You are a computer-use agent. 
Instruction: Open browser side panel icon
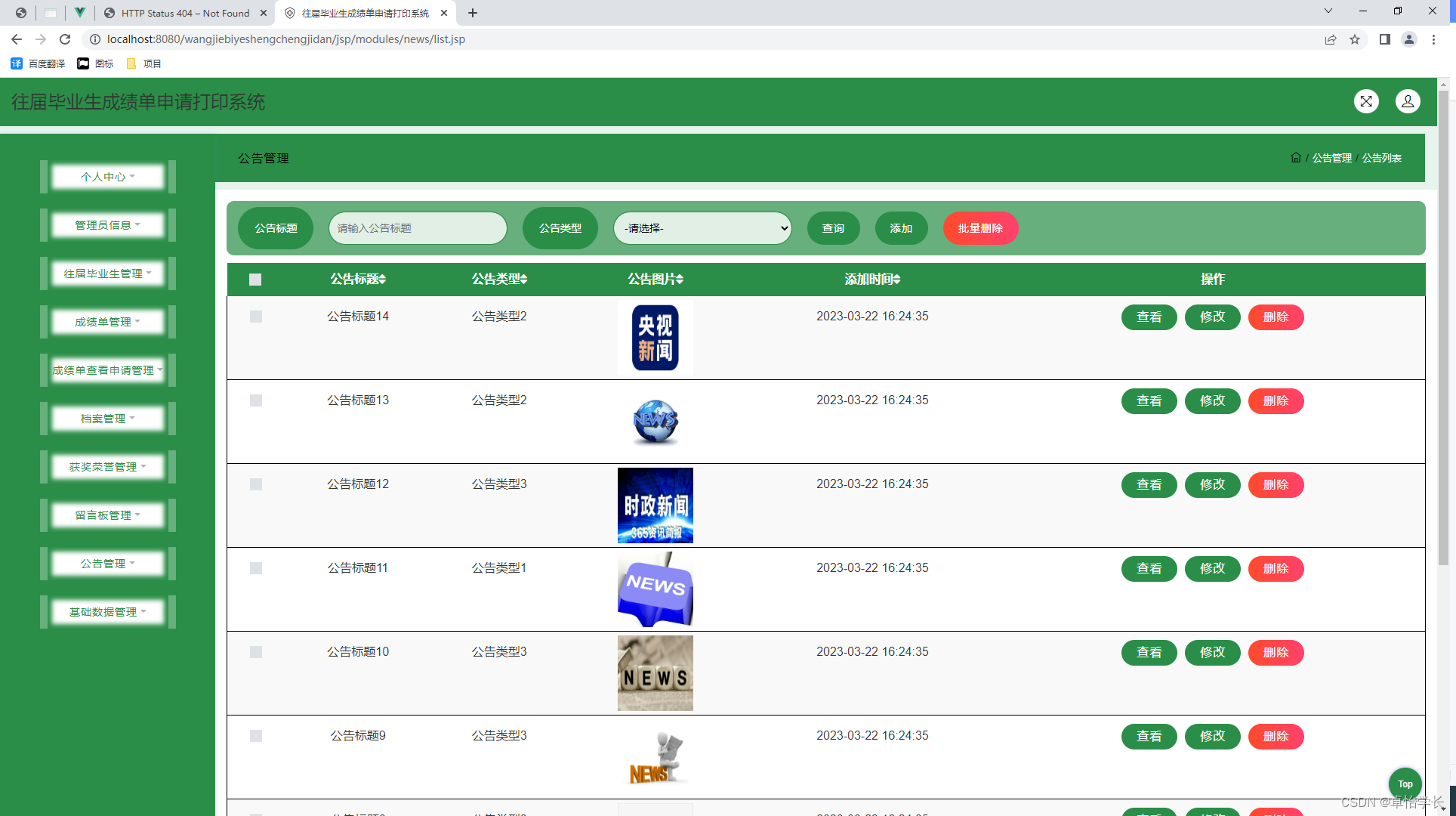coord(1384,39)
